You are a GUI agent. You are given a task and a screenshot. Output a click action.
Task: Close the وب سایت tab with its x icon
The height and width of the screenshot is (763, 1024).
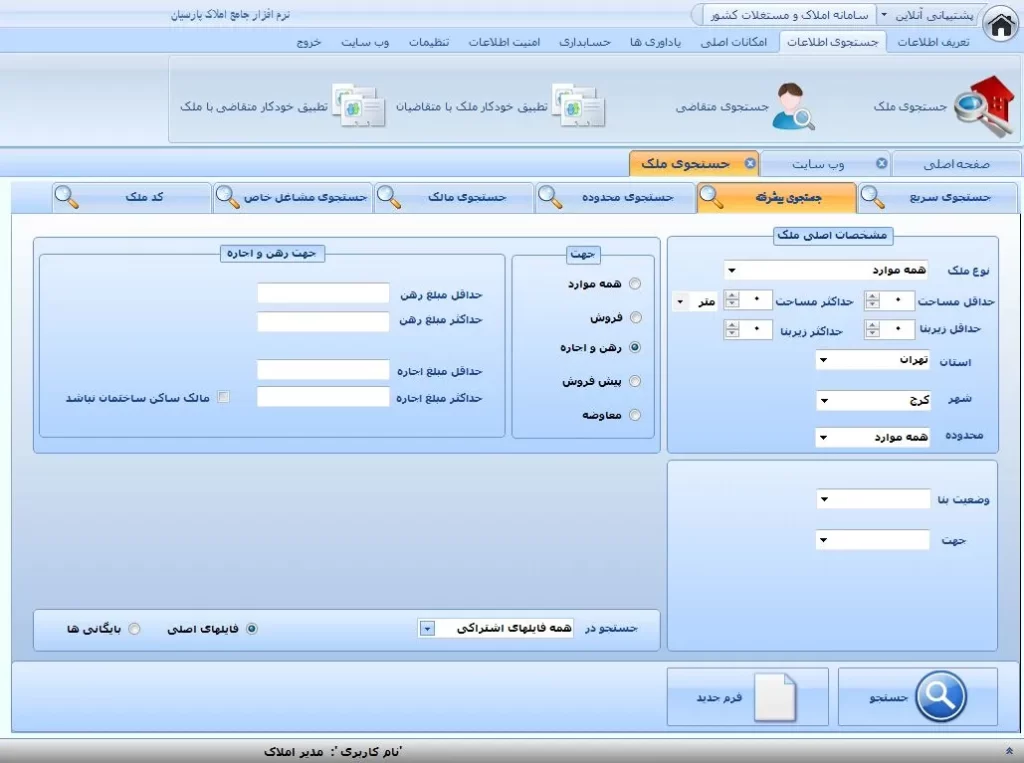click(x=881, y=164)
